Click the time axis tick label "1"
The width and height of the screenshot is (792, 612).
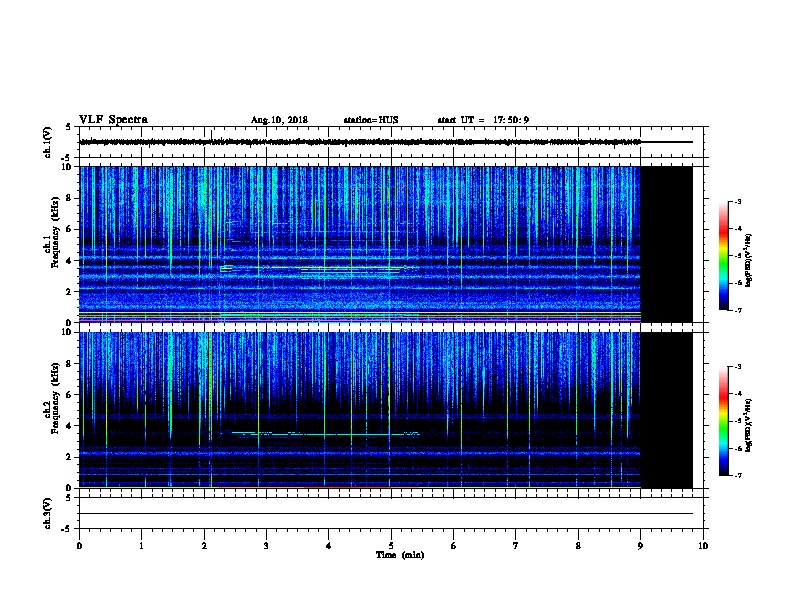coord(141,545)
